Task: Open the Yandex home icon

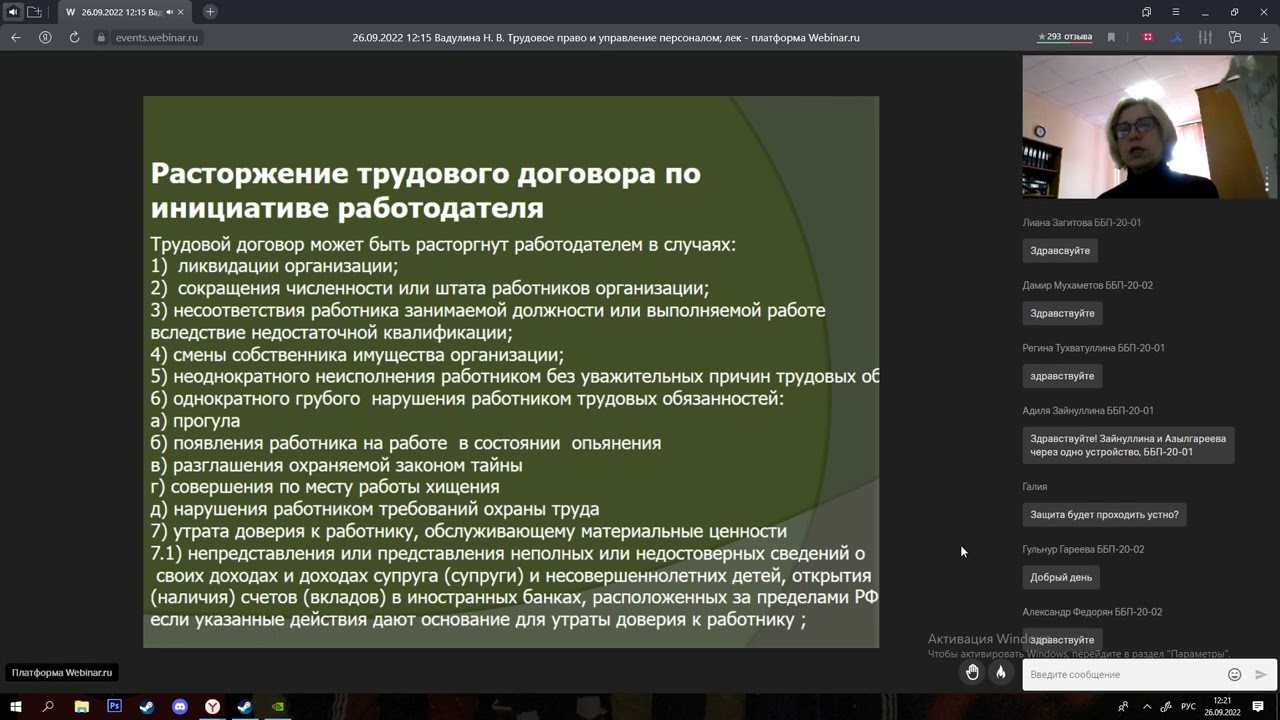Action: [45, 37]
